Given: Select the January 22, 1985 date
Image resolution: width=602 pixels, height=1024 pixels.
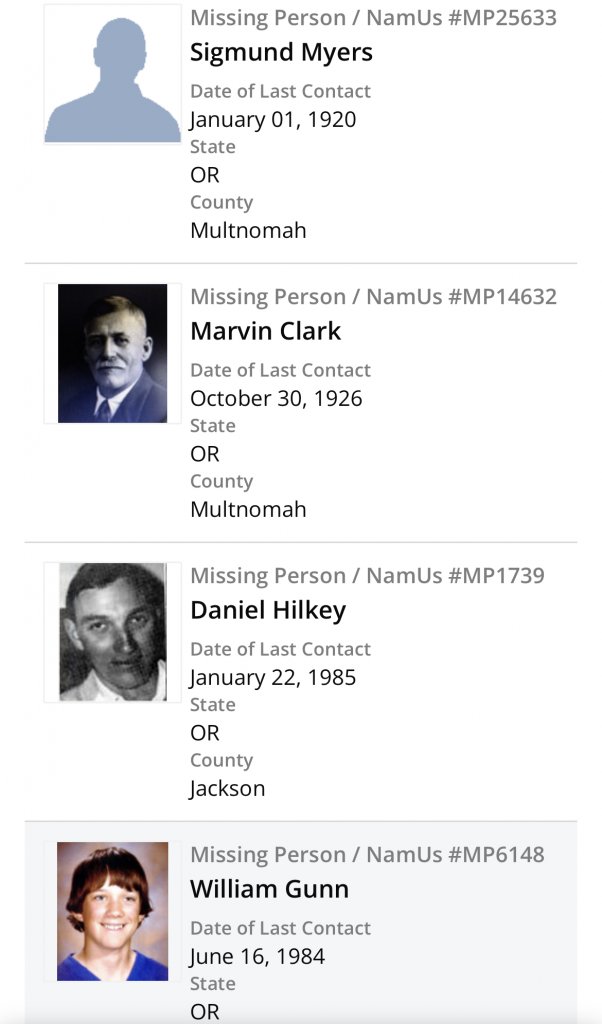Looking at the screenshot, I should 273,678.
